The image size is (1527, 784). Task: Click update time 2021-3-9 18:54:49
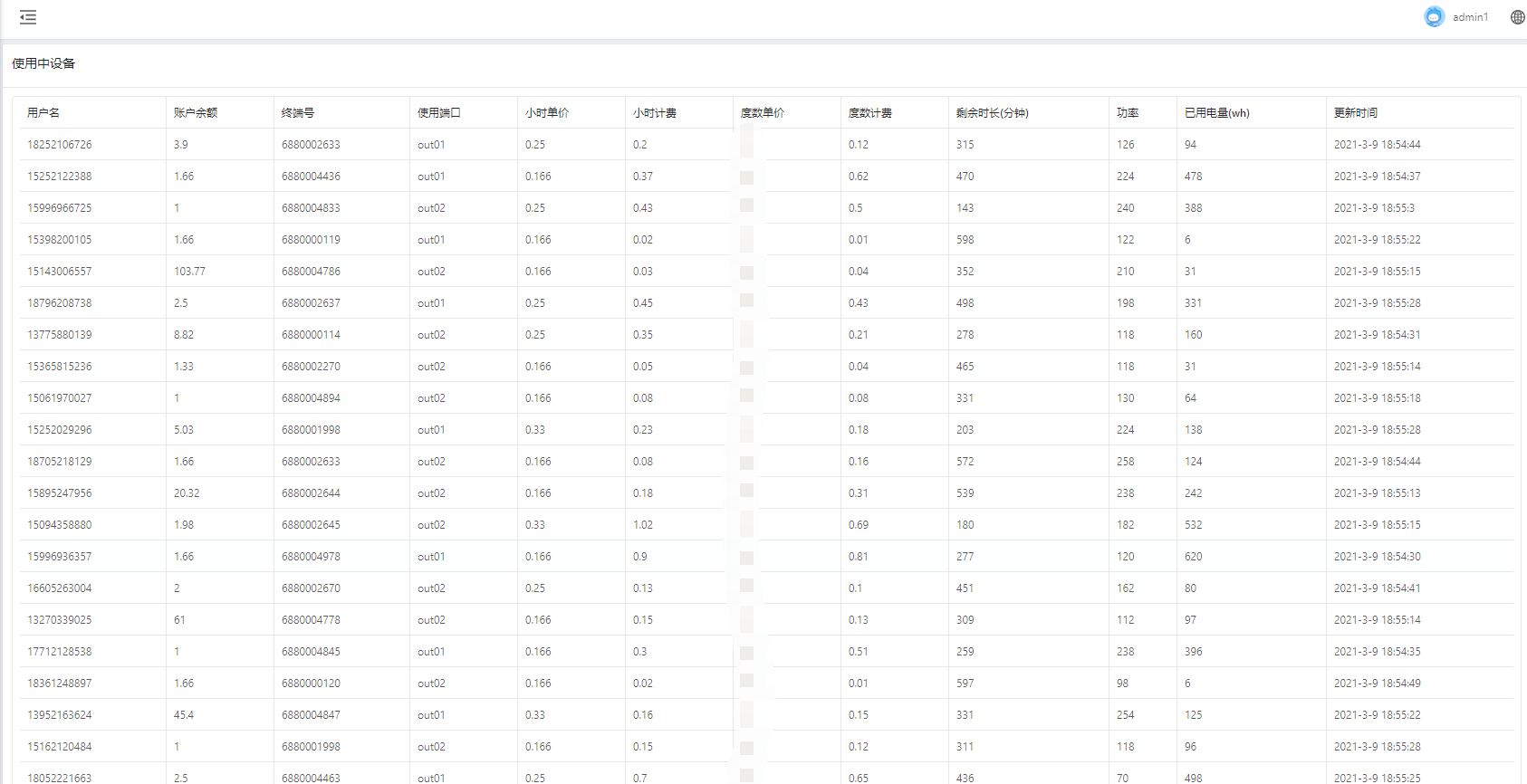[1377, 684]
